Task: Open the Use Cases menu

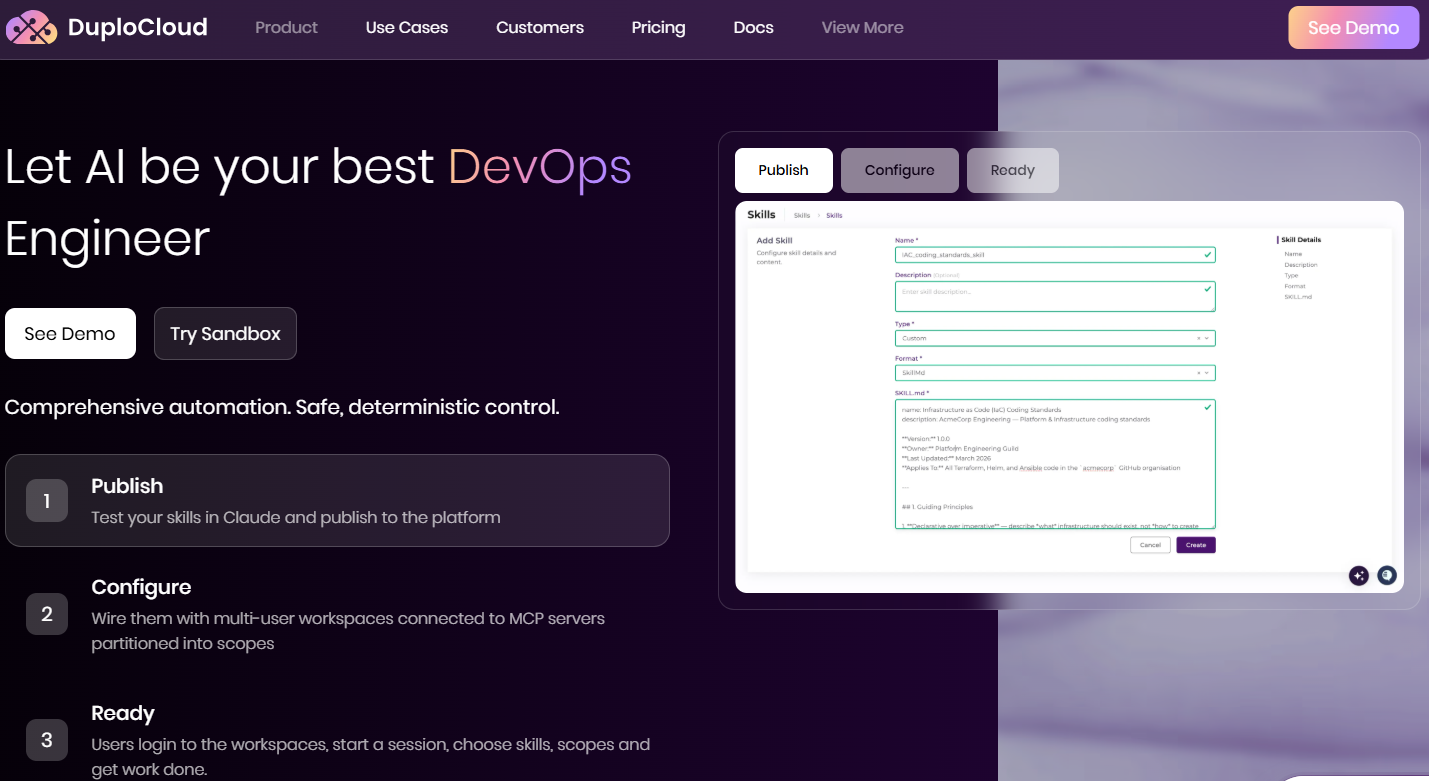Action: point(407,28)
